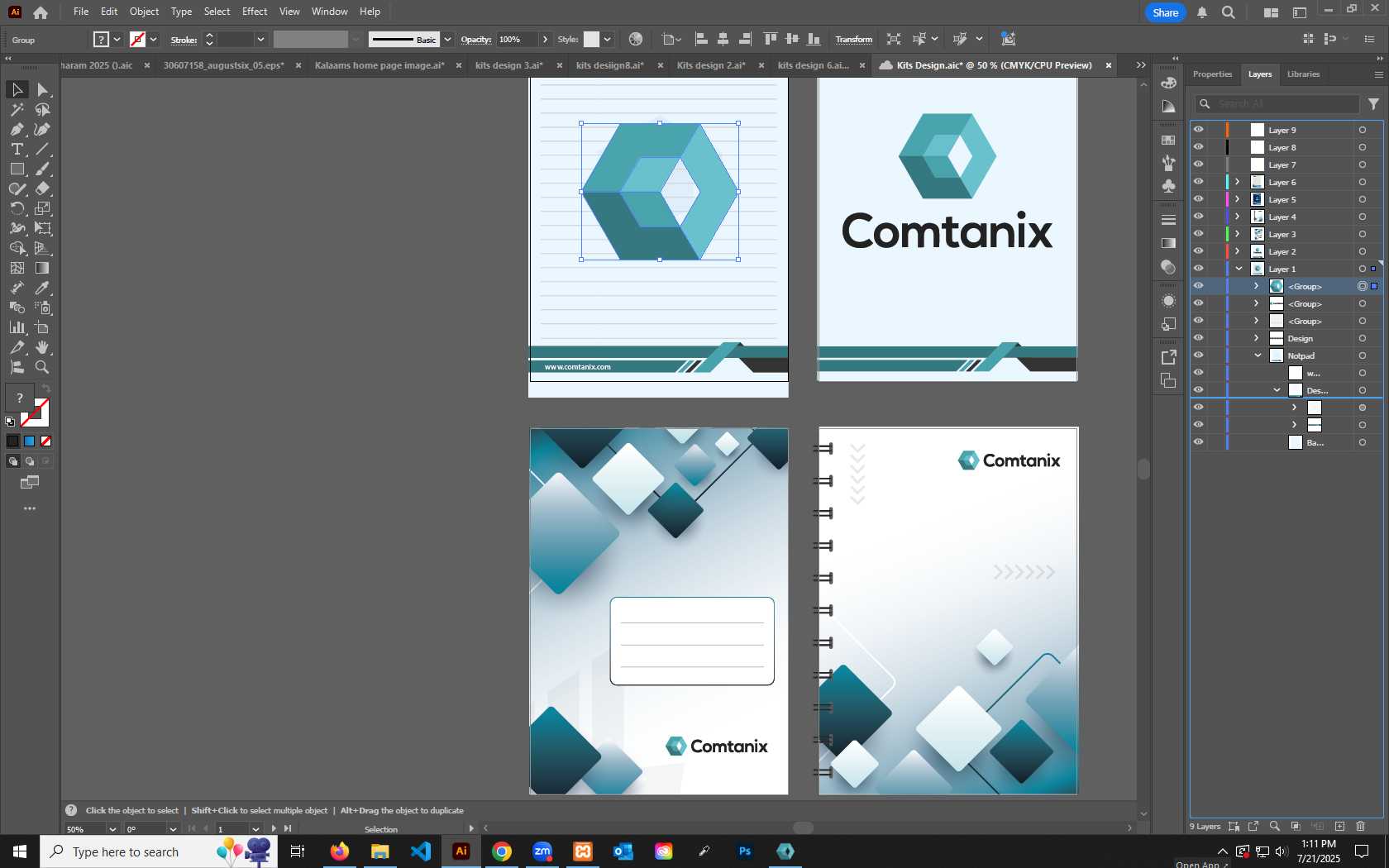Select the Direct Selection tool
Screen dimensions: 1389x868
[x=42, y=89]
